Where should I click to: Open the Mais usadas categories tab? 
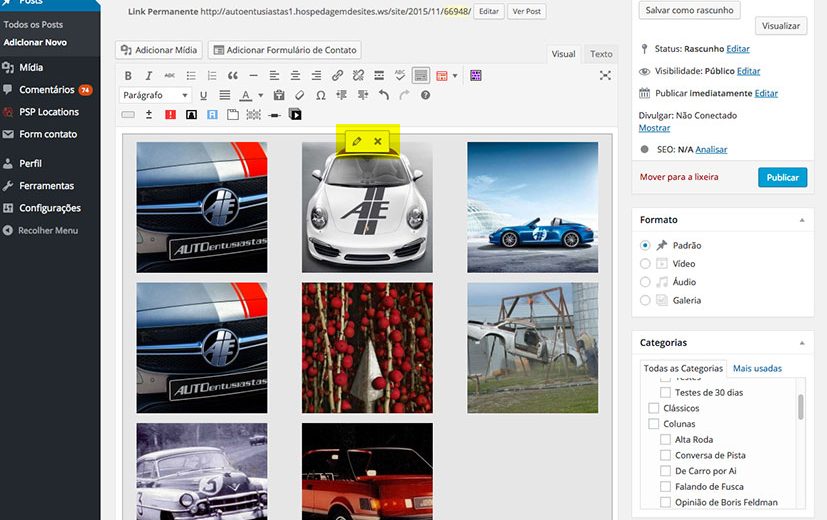click(x=757, y=368)
